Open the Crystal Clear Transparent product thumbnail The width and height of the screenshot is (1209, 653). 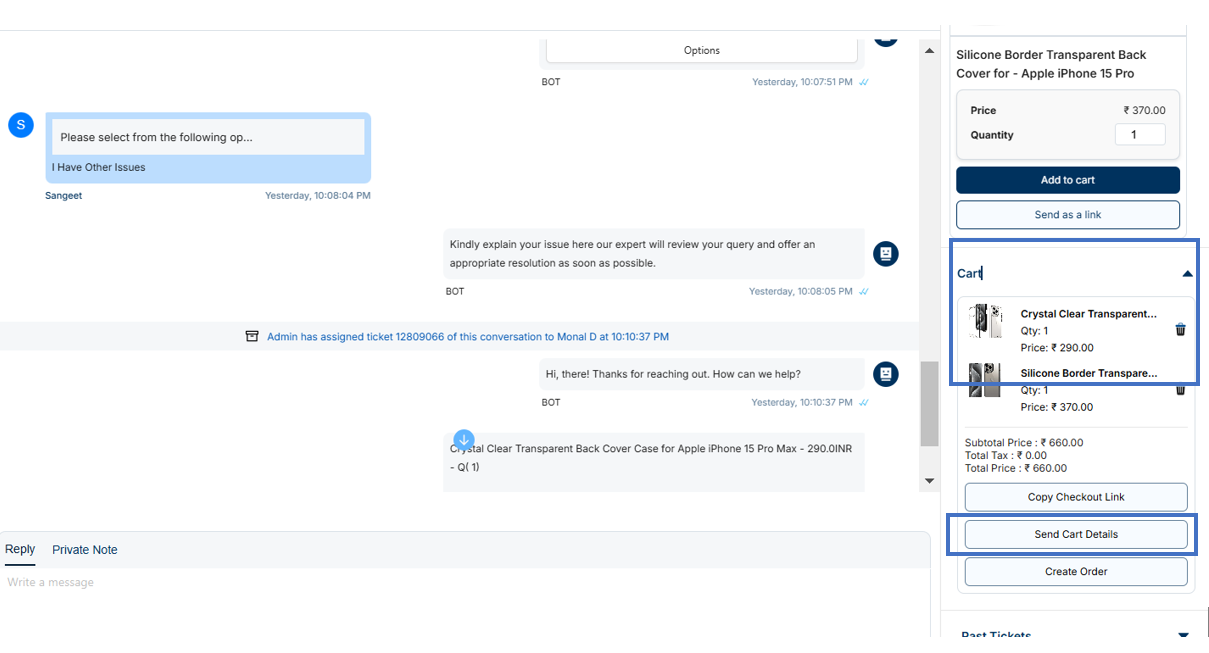tap(985, 321)
